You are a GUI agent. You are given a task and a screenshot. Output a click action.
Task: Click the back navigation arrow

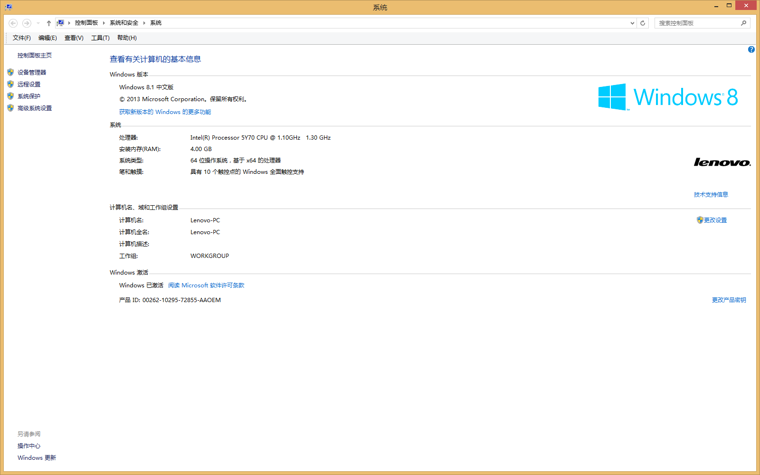(13, 23)
